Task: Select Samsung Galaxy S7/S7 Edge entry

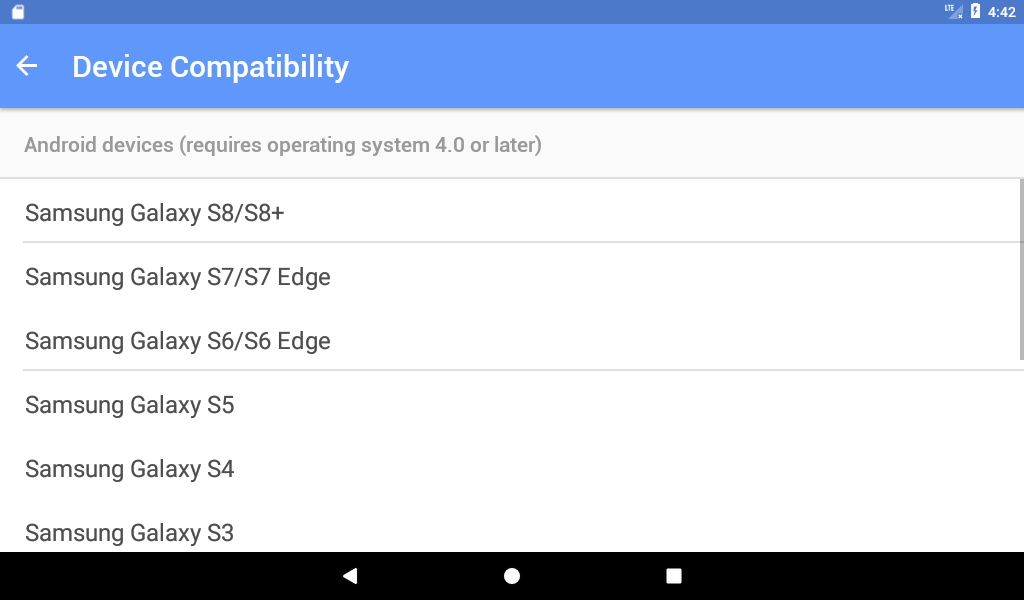Action: 178,276
